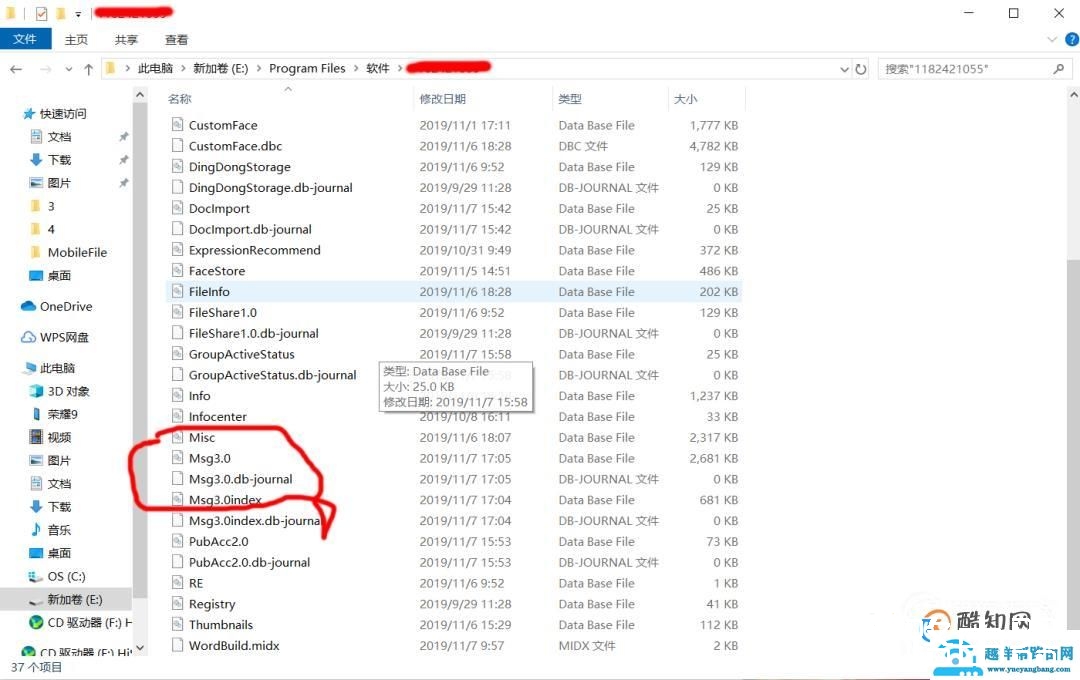Click the magnifier icon in search box
Image resolution: width=1080 pixels, height=680 pixels.
tap(1059, 69)
